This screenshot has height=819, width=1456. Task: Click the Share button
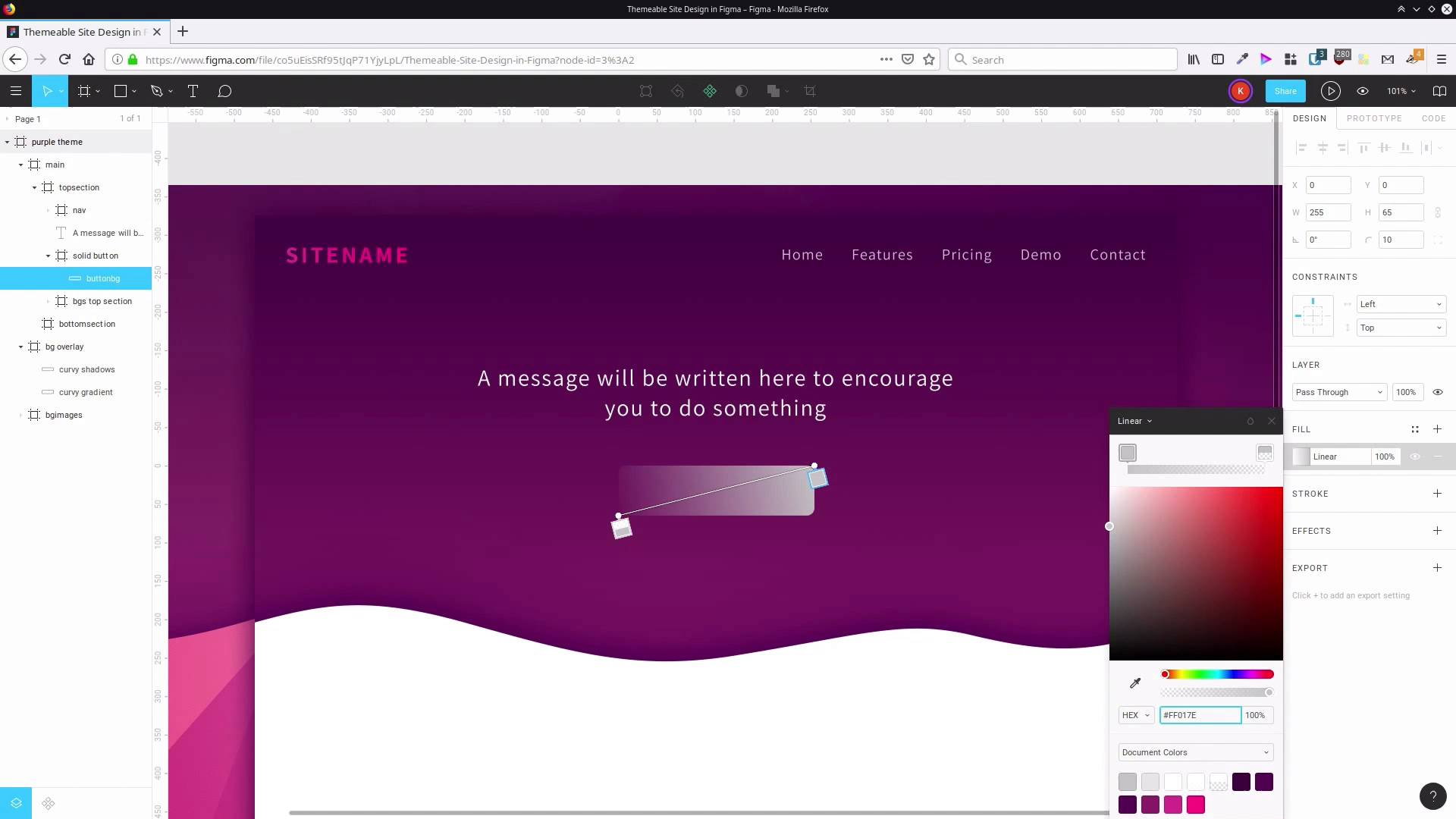(x=1285, y=91)
